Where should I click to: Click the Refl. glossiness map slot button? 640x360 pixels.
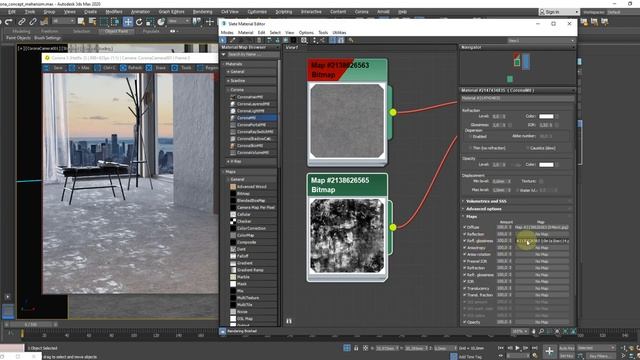point(542,241)
